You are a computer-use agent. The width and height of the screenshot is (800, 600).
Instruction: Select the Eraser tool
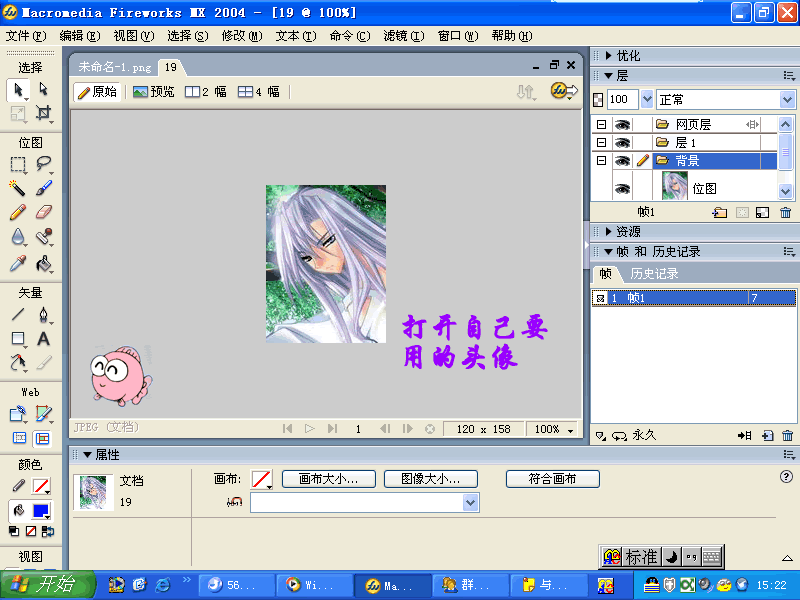(x=43, y=212)
